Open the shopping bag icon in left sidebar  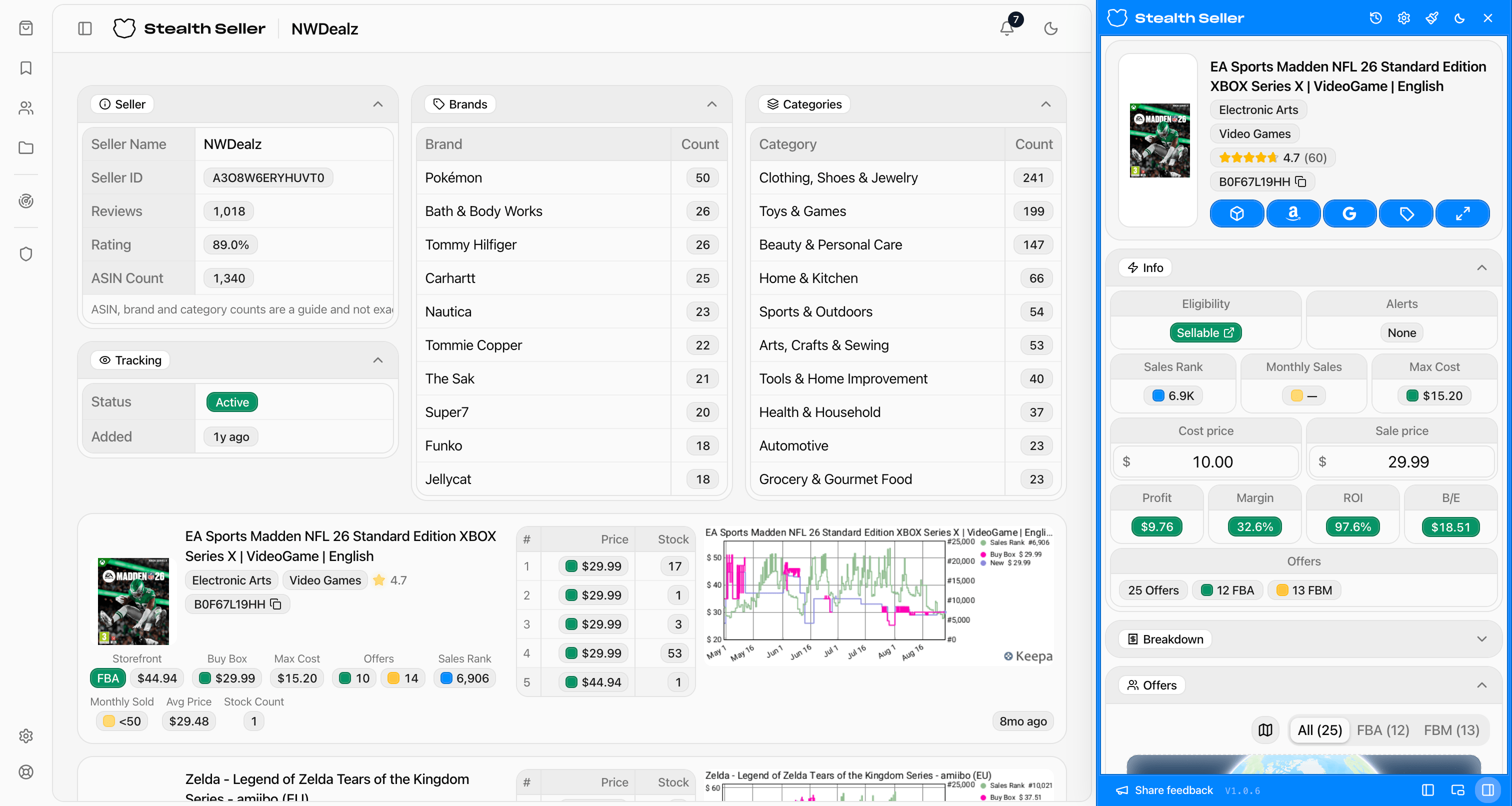[x=26, y=28]
